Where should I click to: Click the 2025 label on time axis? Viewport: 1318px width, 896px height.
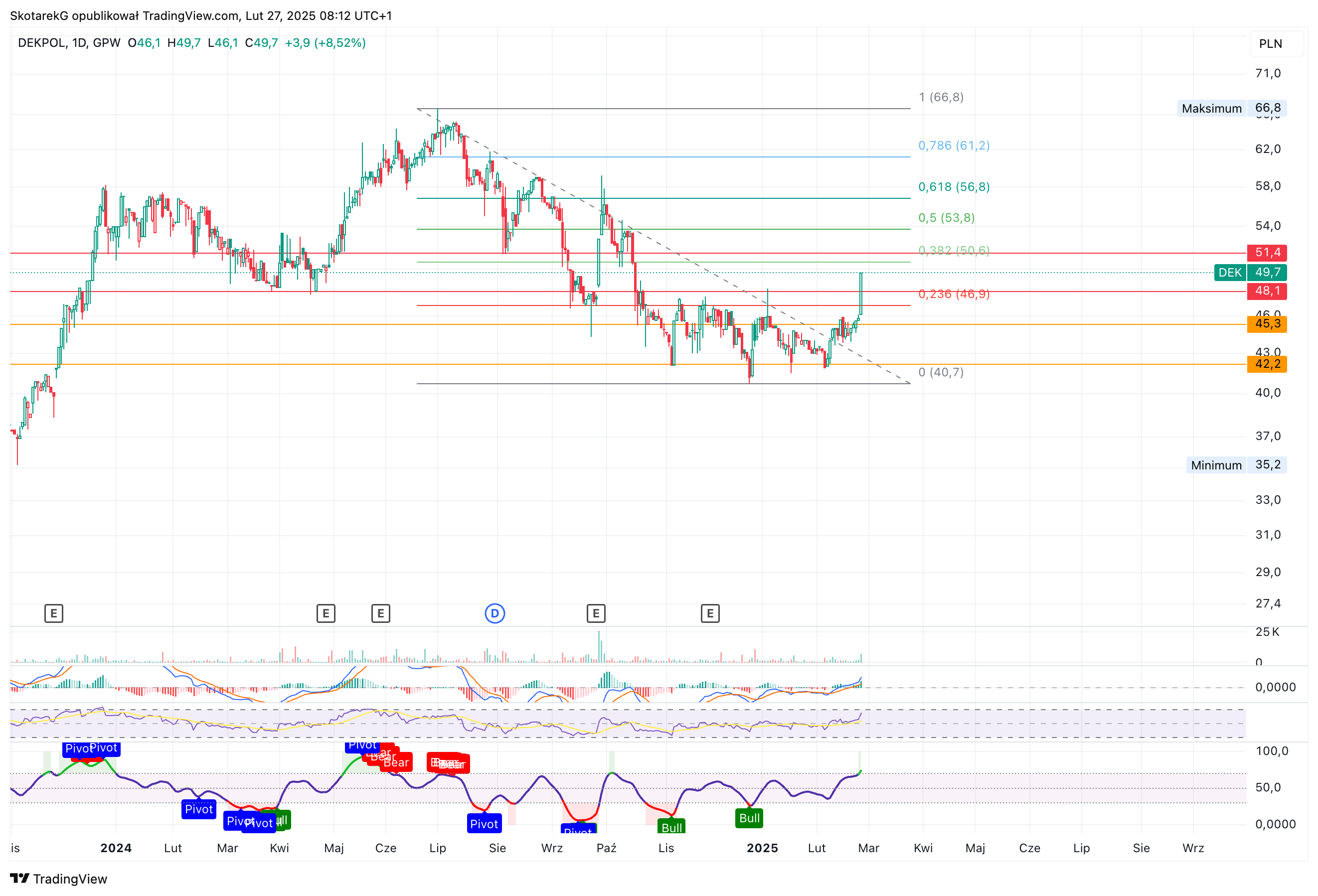[762, 848]
